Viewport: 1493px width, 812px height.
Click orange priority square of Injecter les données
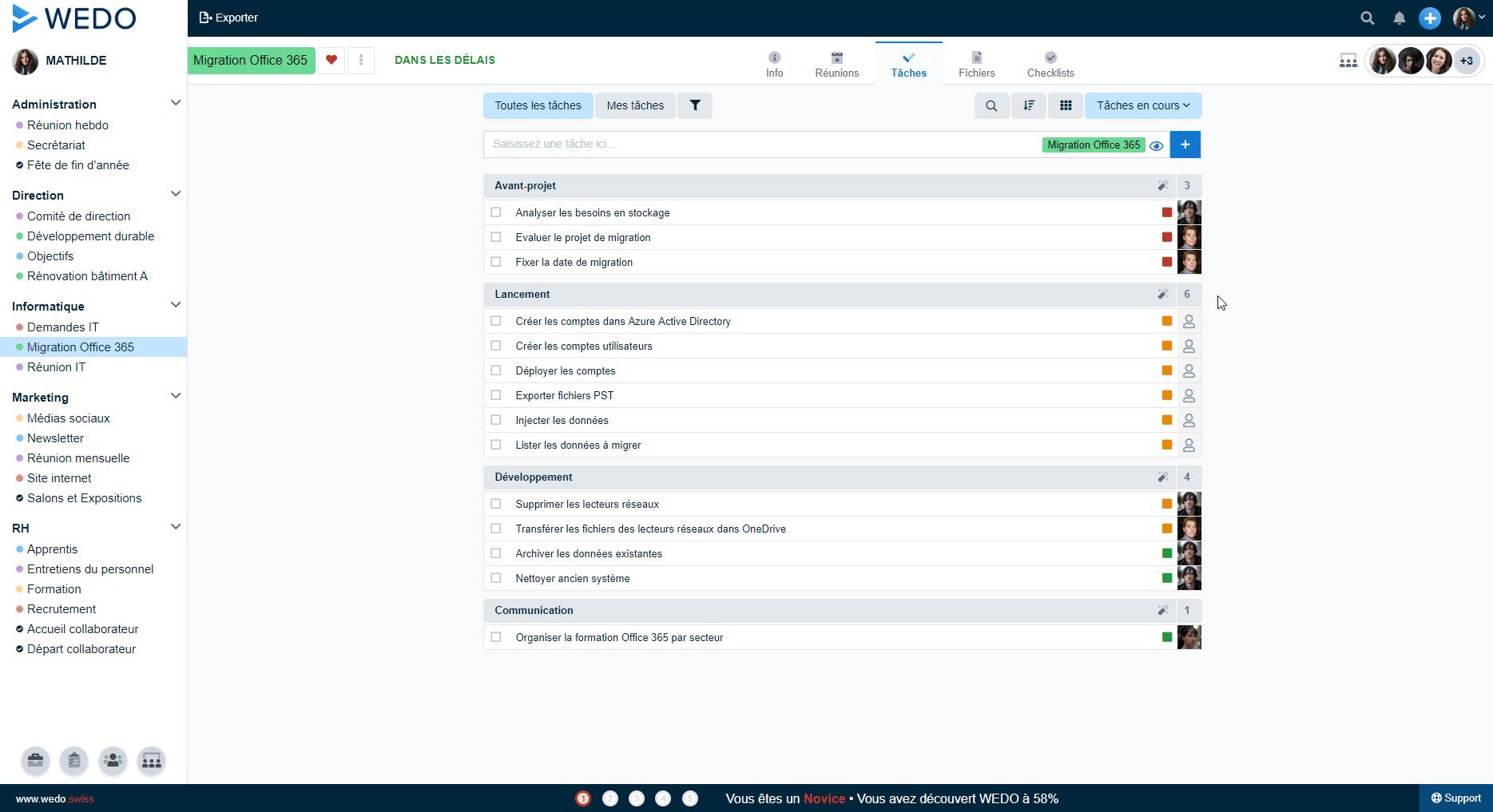pos(1167,420)
